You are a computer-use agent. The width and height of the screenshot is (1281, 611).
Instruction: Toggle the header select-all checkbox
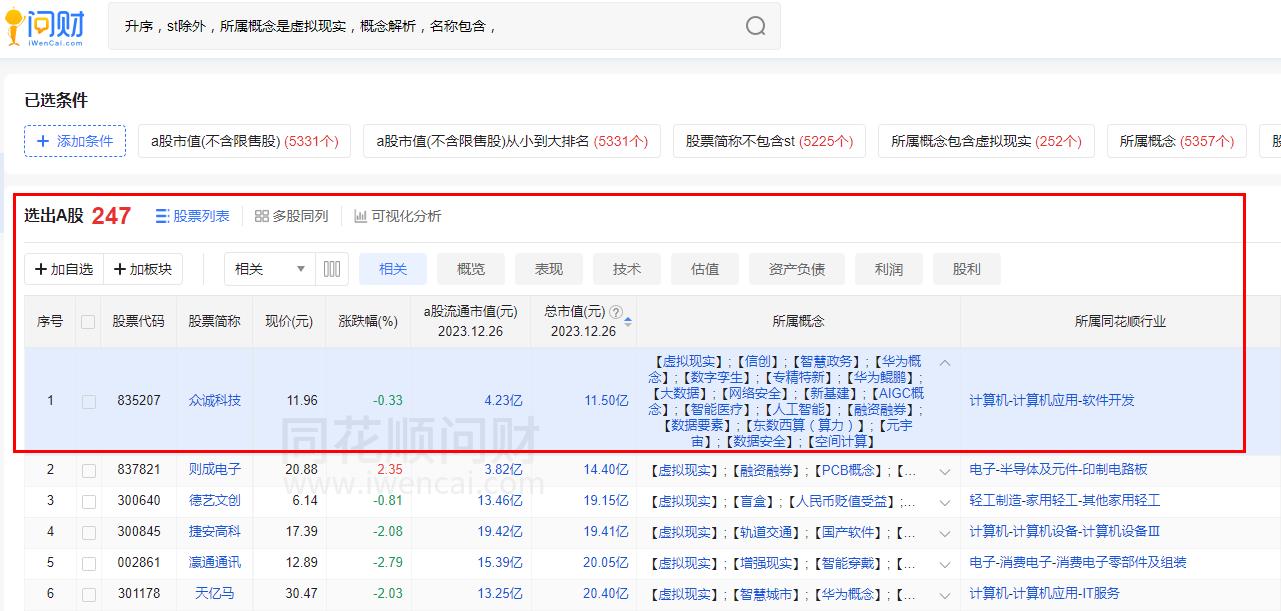click(88, 322)
